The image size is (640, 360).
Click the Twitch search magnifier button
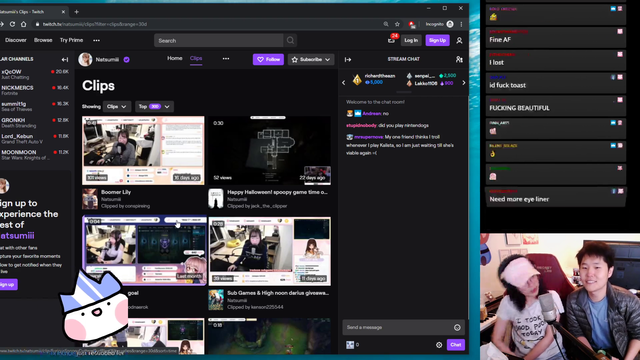coord(290,40)
